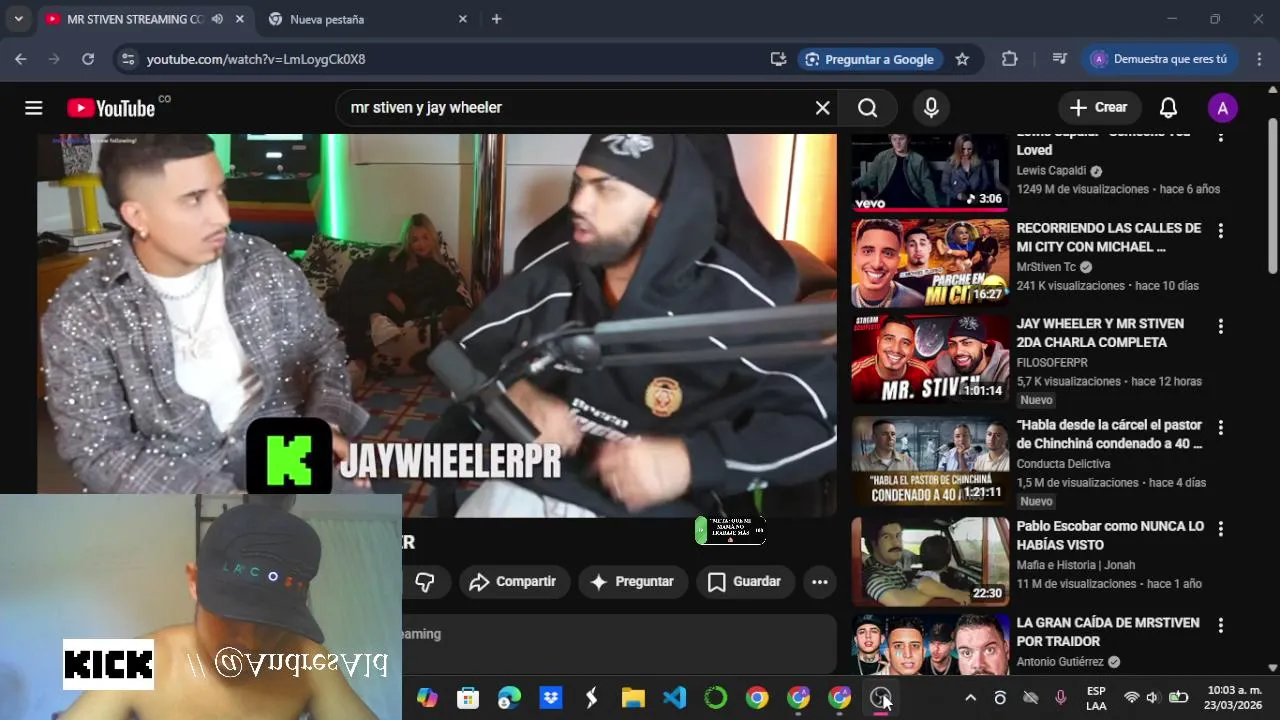Open a new tab with plus button
Image resolution: width=1280 pixels, height=720 pixels.
pyautogui.click(x=497, y=19)
